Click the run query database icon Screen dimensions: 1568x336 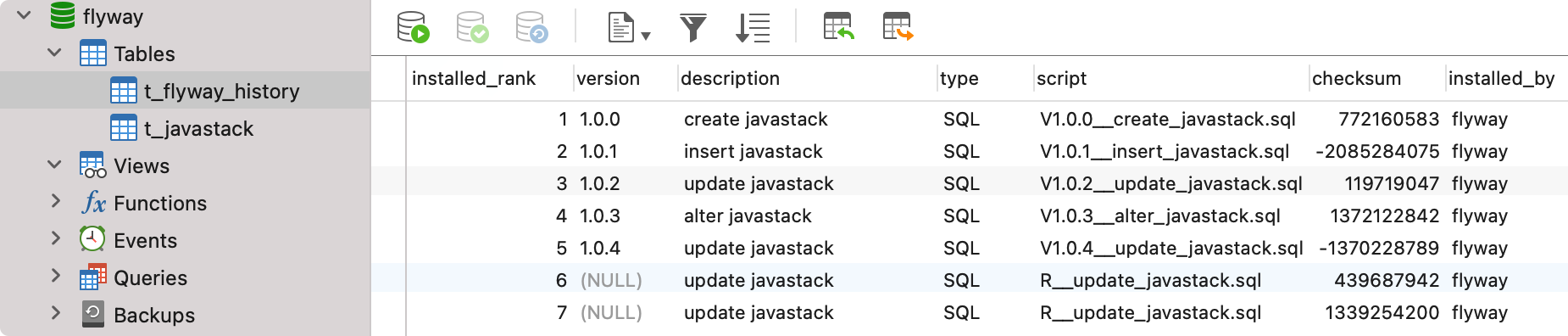tap(414, 27)
